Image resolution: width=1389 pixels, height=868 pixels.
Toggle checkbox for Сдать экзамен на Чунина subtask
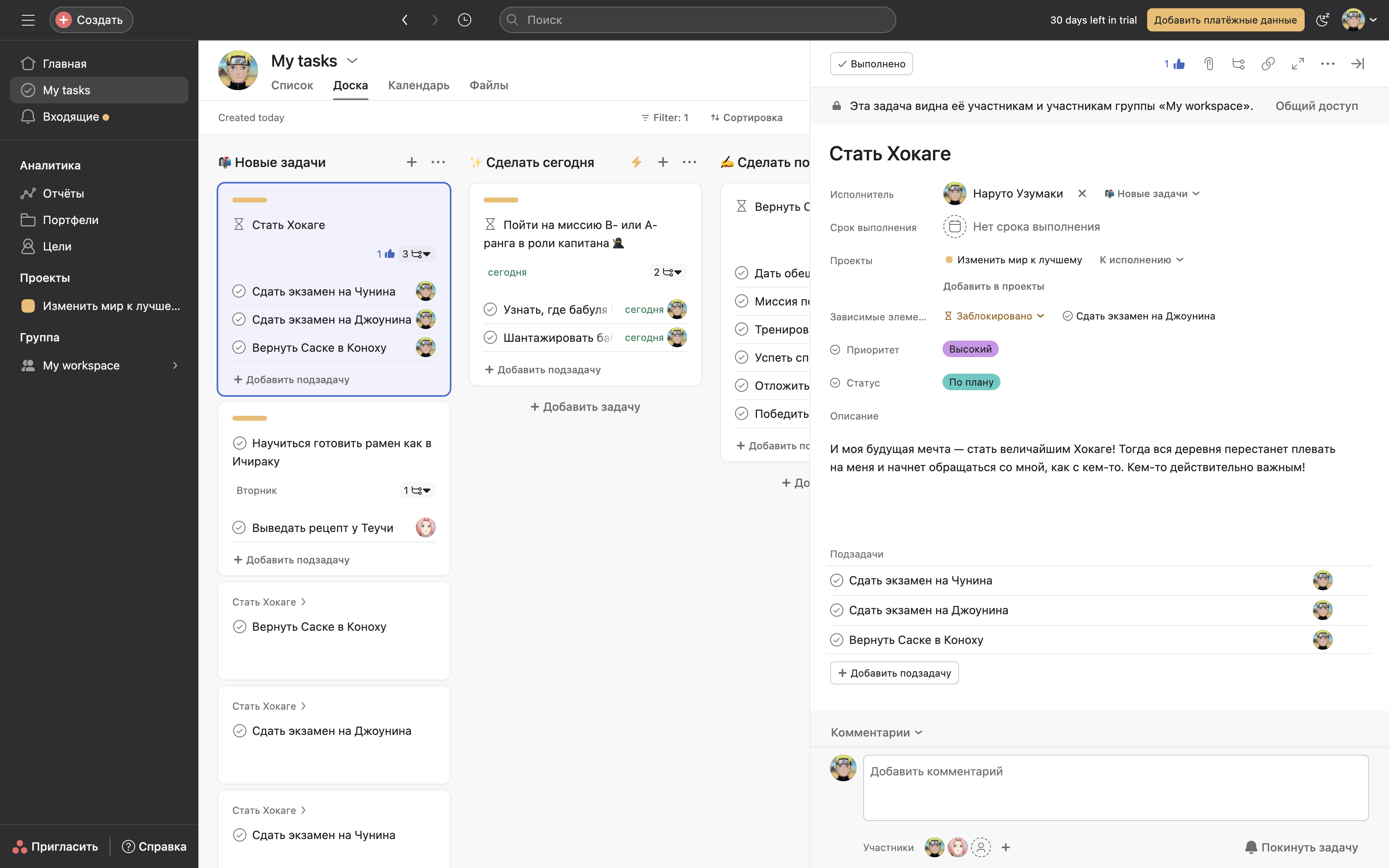coord(836,580)
